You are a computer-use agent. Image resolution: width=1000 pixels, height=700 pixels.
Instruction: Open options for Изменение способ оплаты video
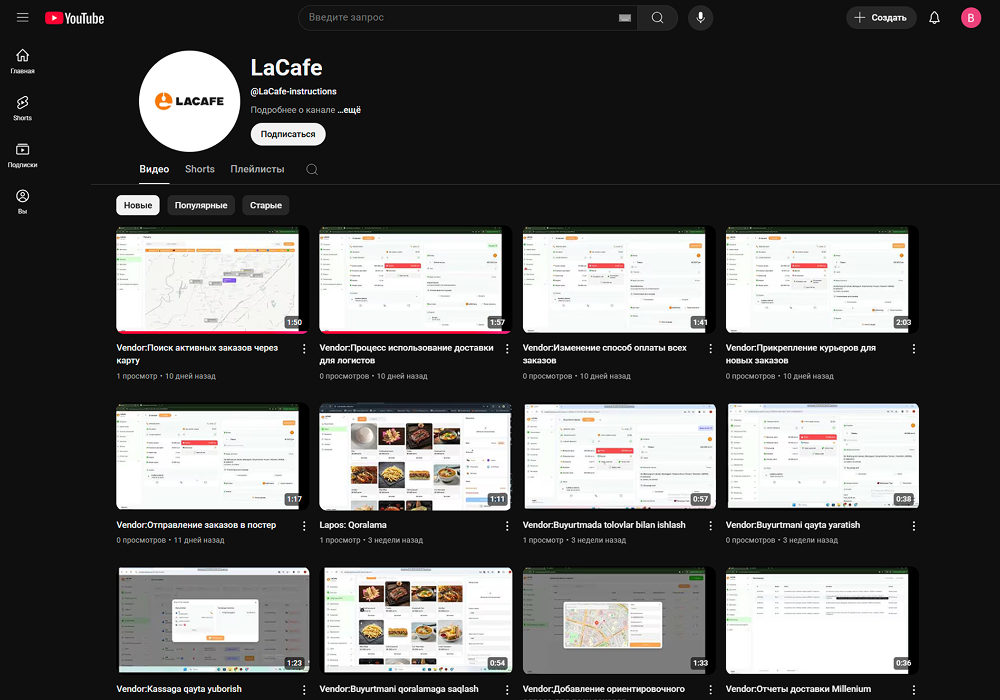[710, 349]
